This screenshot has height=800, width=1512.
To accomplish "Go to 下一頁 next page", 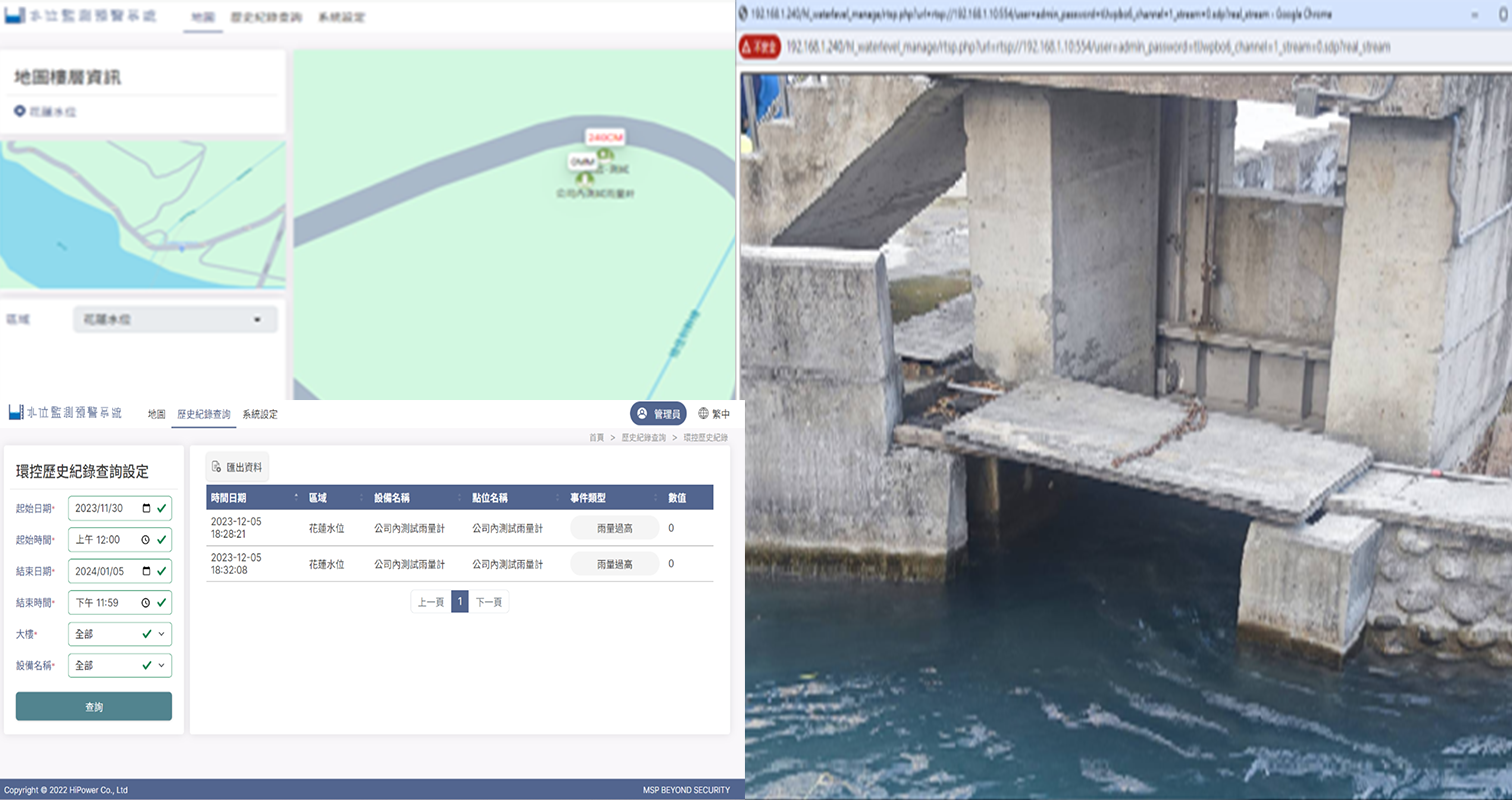I will pyautogui.click(x=488, y=602).
